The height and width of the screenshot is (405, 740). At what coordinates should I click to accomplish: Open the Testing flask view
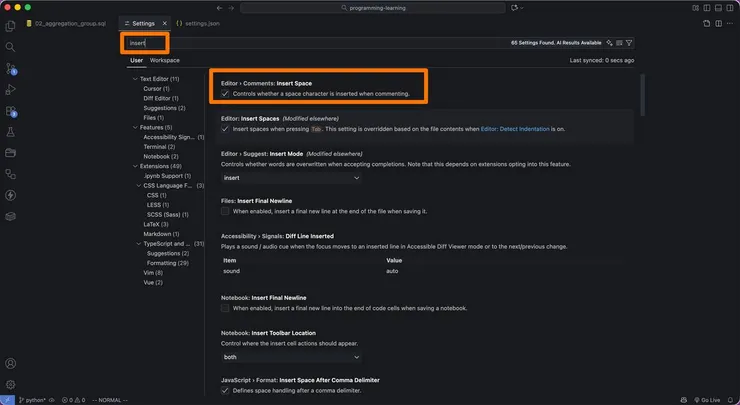pos(10,132)
